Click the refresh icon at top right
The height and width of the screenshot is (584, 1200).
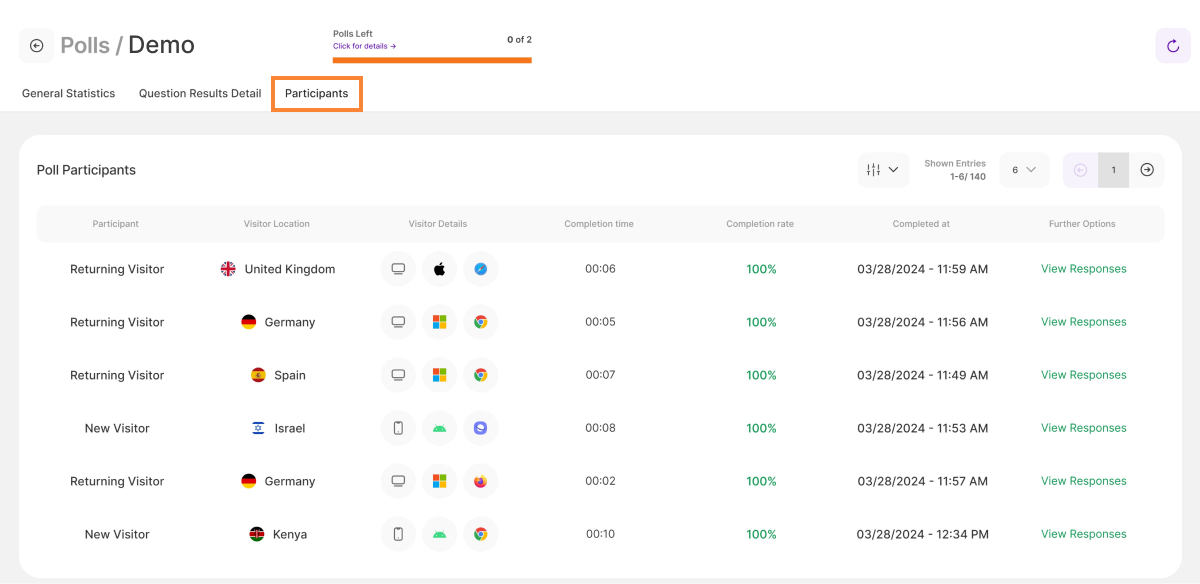click(x=1173, y=45)
